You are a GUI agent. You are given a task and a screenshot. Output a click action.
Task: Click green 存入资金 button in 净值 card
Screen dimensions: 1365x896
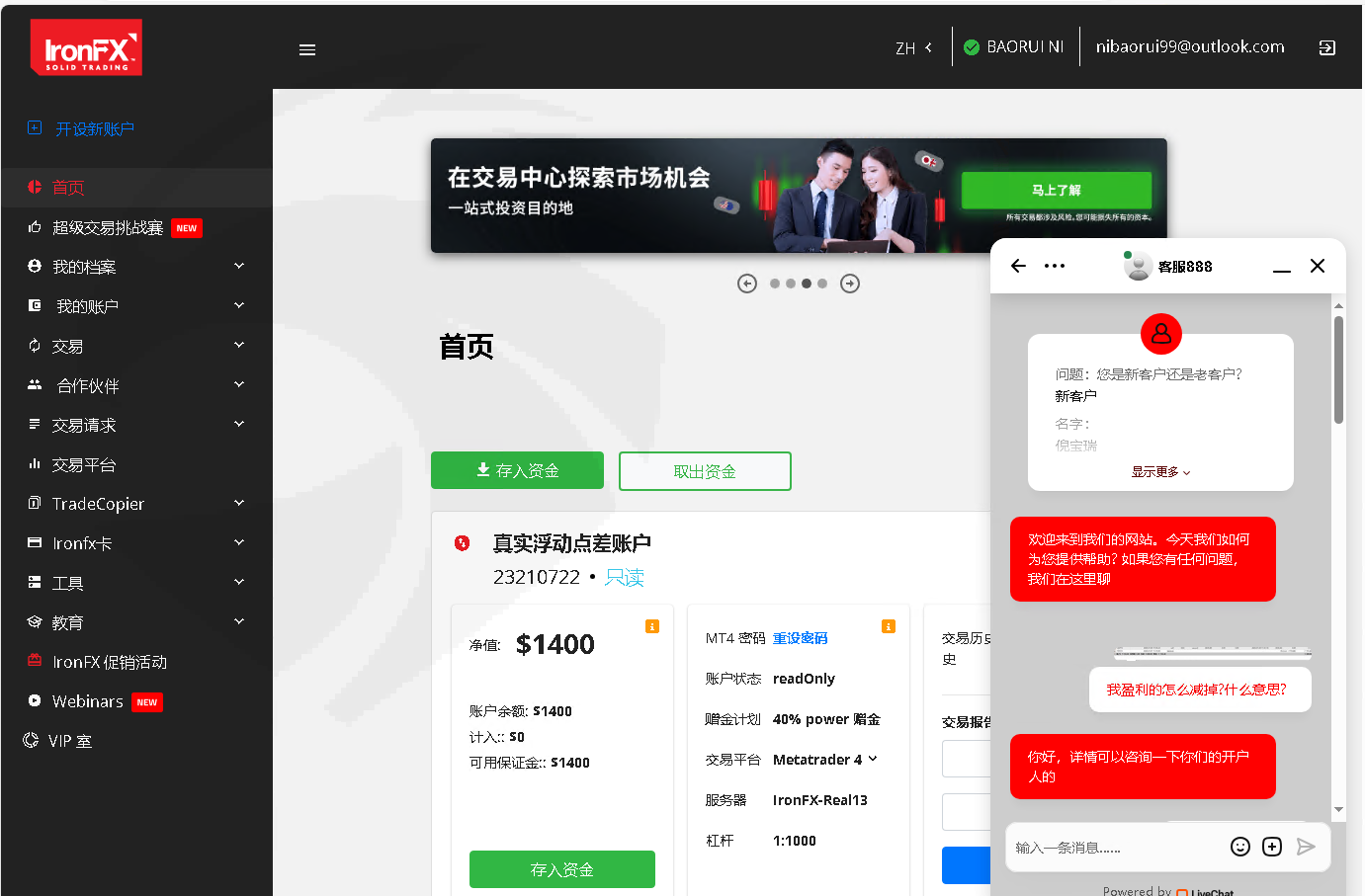tap(562, 869)
